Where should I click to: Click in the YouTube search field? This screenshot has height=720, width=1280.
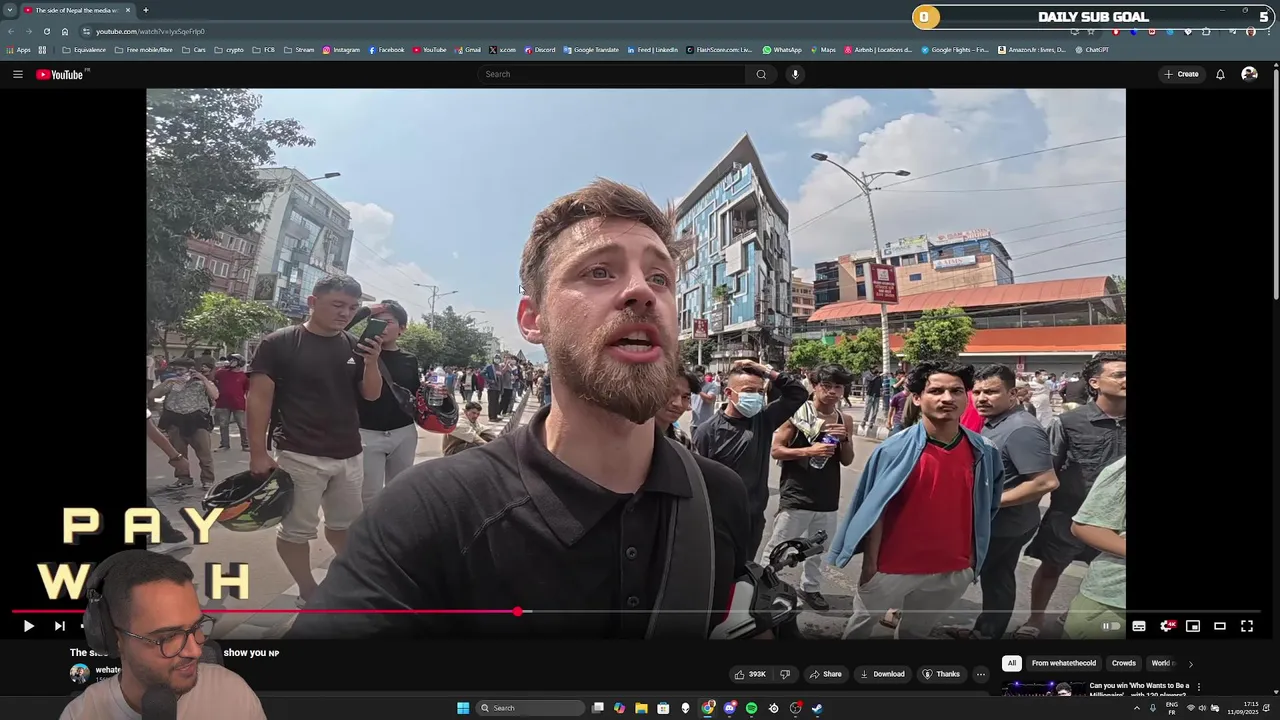612,74
